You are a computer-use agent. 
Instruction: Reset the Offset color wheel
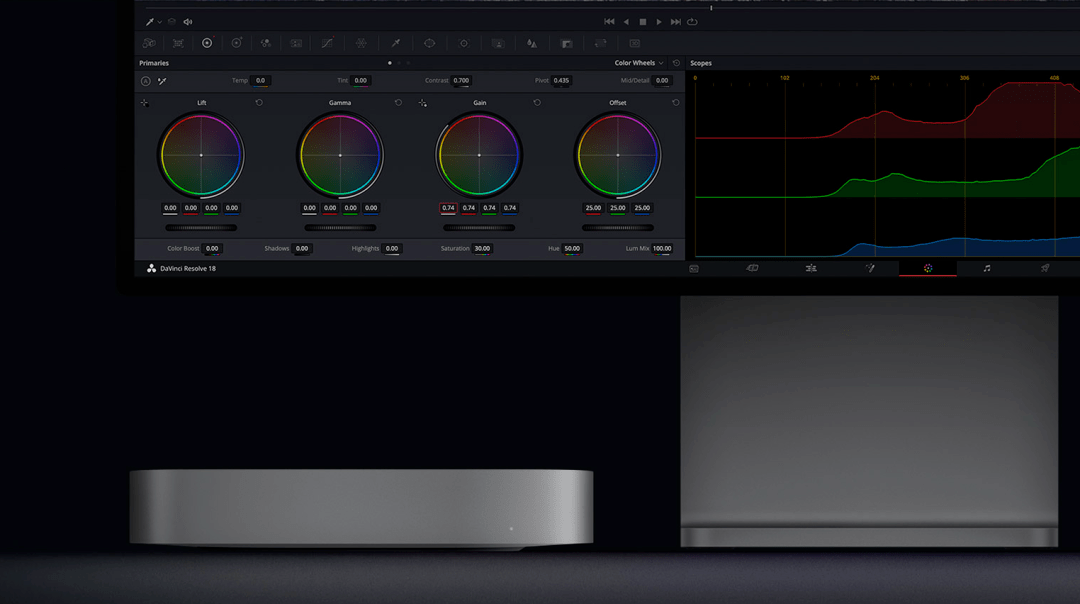coord(676,103)
